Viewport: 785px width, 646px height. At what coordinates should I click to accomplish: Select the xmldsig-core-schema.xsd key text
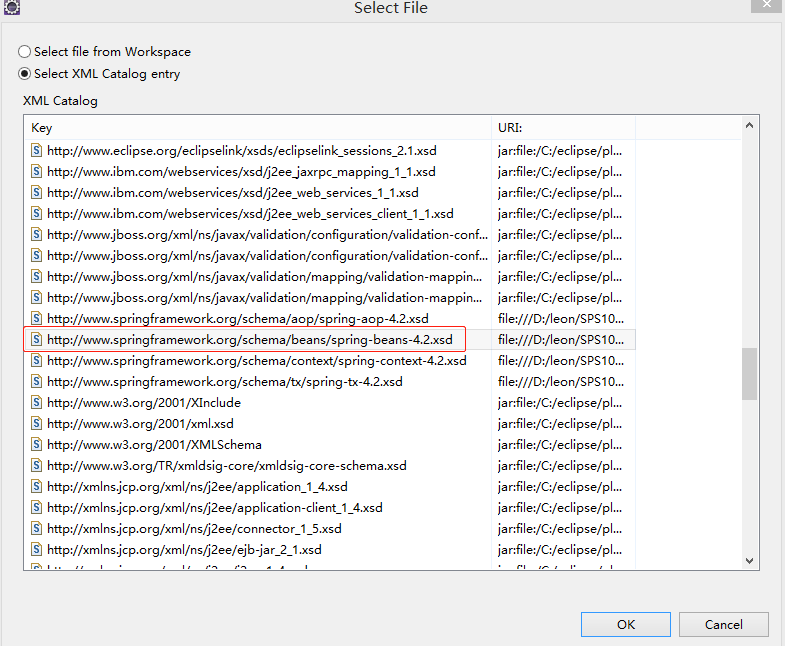pos(227,466)
